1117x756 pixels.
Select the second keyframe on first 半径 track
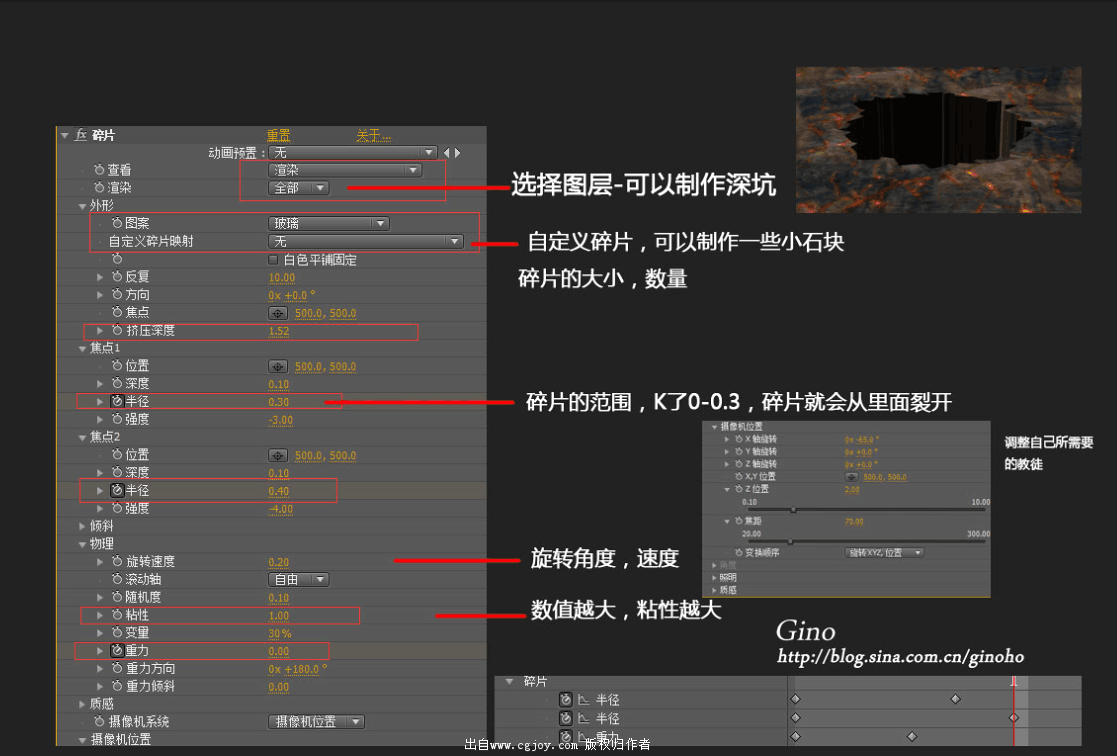(955, 699)
